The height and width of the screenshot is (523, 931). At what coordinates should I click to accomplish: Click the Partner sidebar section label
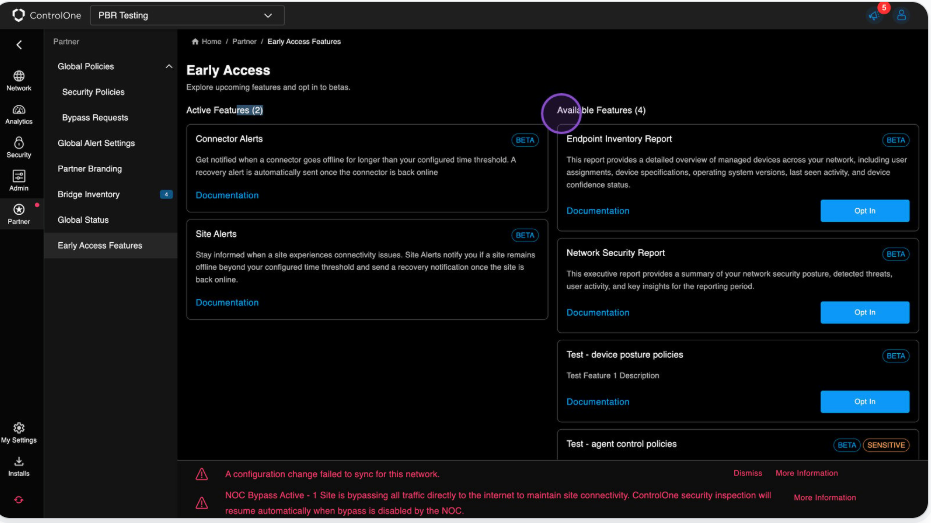click(66, 42)
